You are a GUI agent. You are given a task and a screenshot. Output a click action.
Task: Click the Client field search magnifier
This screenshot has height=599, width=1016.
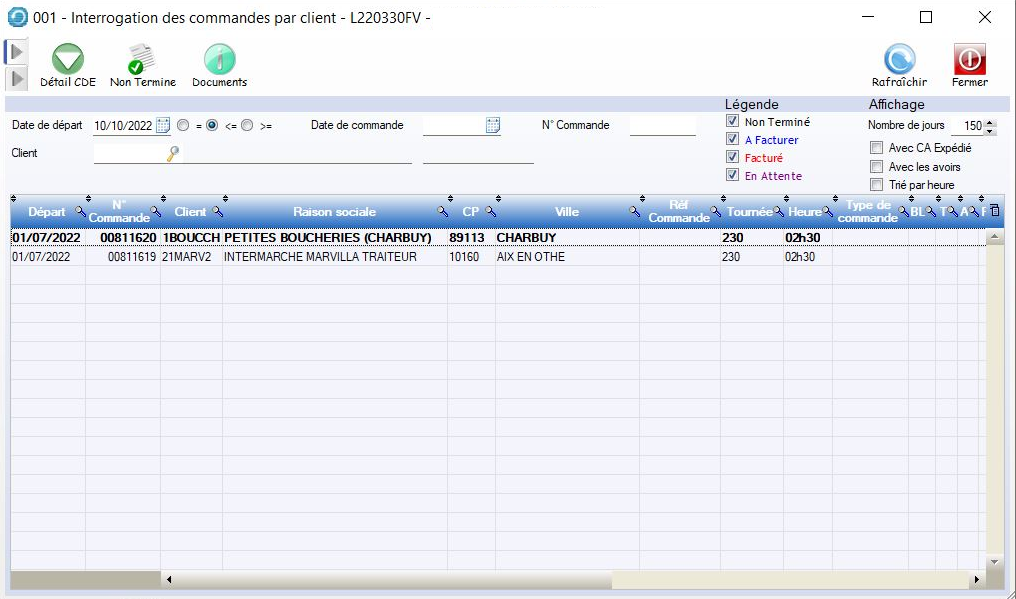tap(173, 153)
